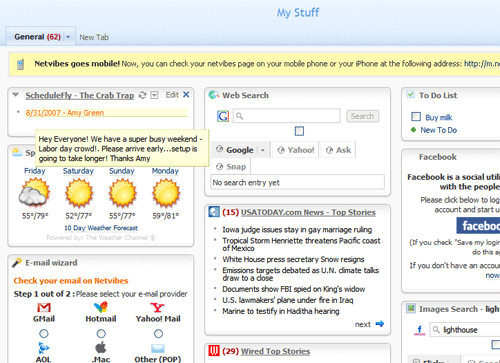The height and width of the screenshot is (363, 500).
Task: Open the Sunday forecast link
Action: [x=122, y=171]
